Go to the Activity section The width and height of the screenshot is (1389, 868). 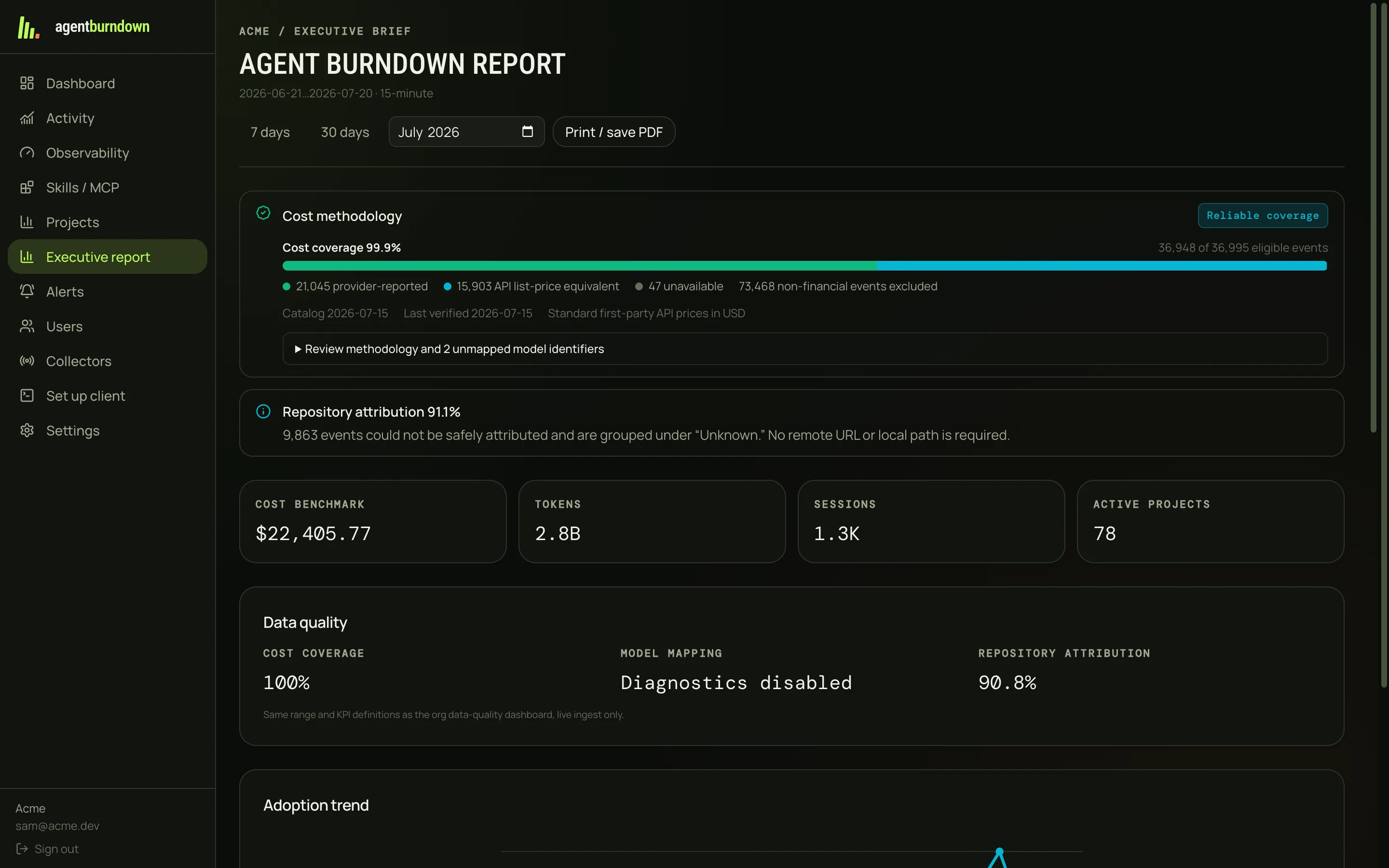pyautogui.click(x=108, y=118)
